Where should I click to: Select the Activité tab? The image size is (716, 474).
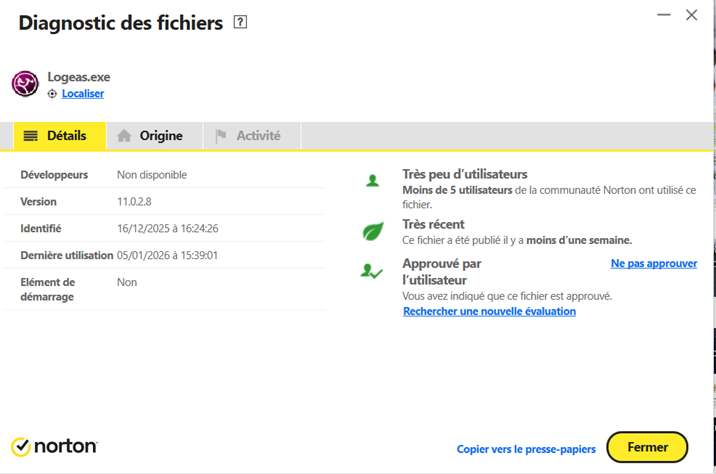250,136
